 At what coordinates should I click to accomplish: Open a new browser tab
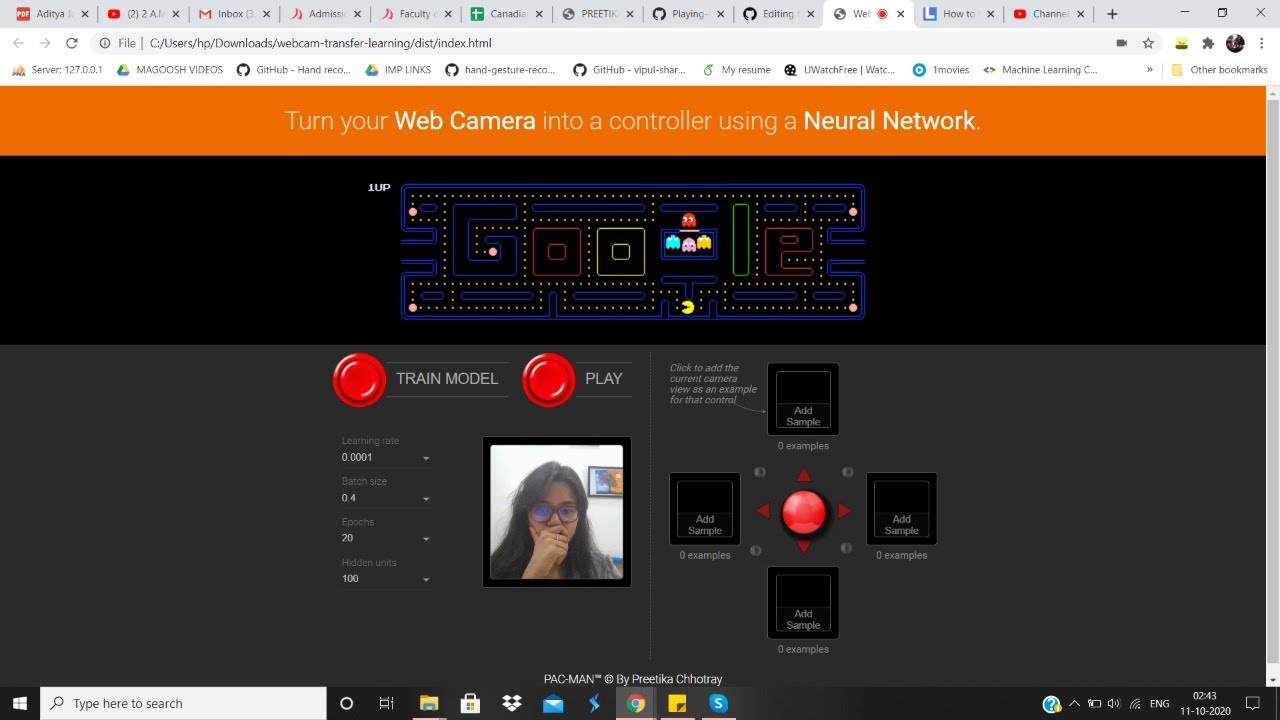[x=1112, y=14]
